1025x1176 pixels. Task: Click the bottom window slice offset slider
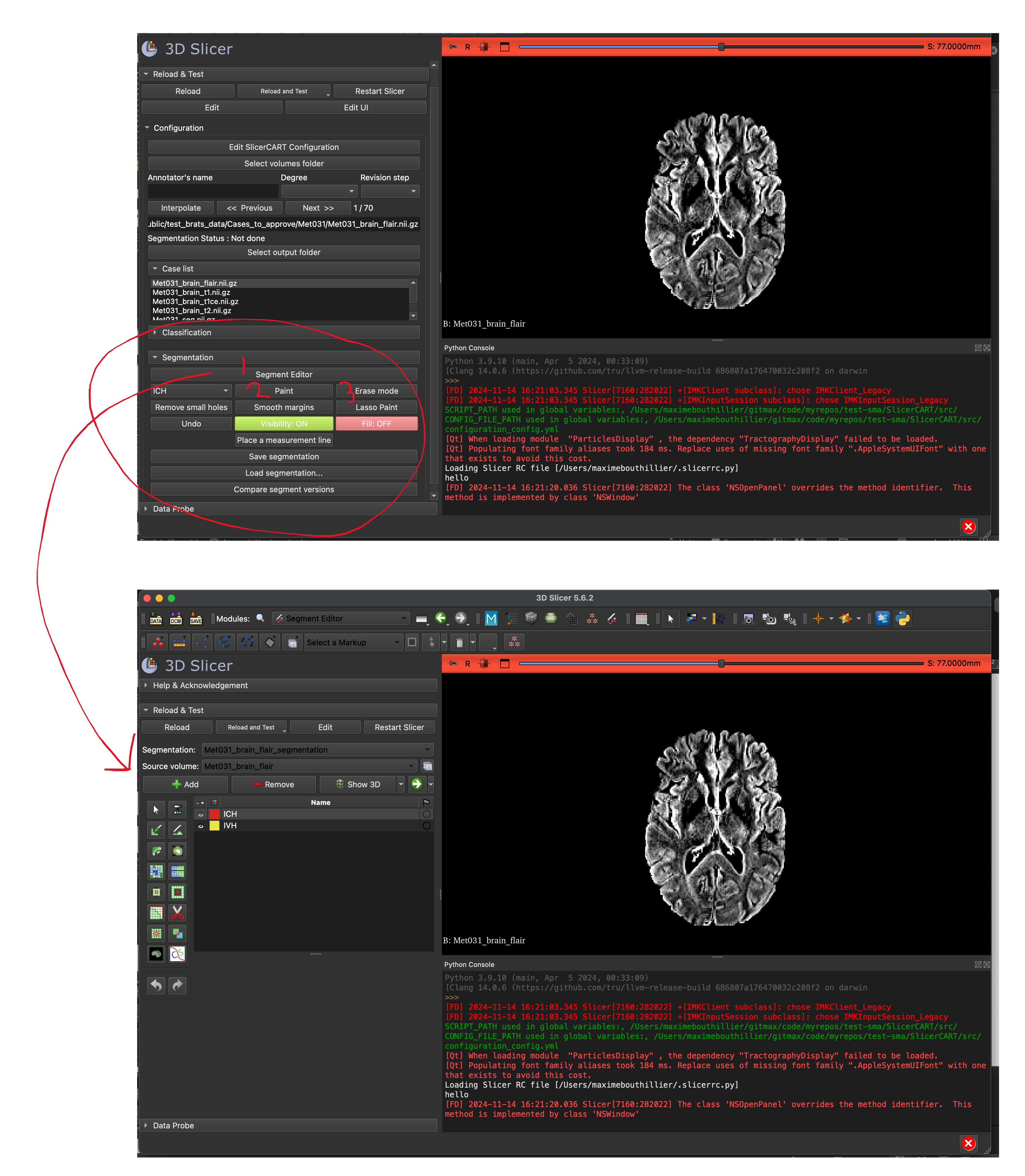(721, 663)
